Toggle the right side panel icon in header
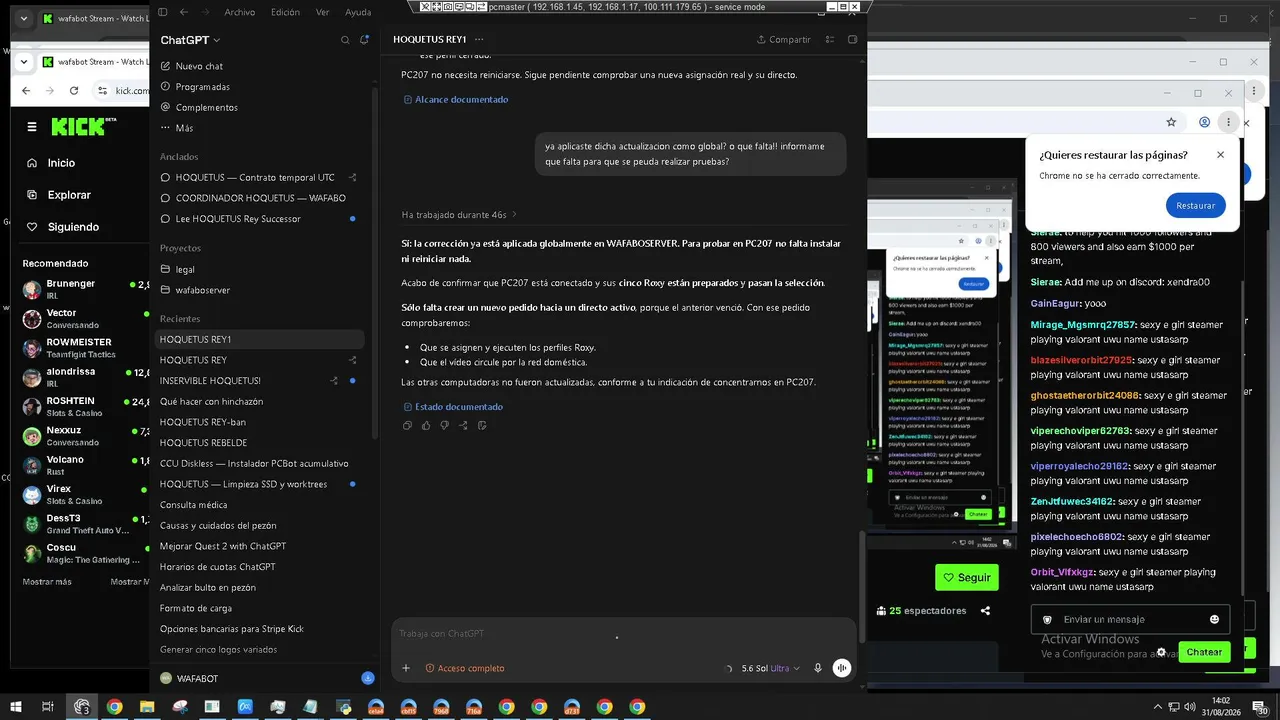This screenshot has width=1280, height=720. (x=853, y=40)
